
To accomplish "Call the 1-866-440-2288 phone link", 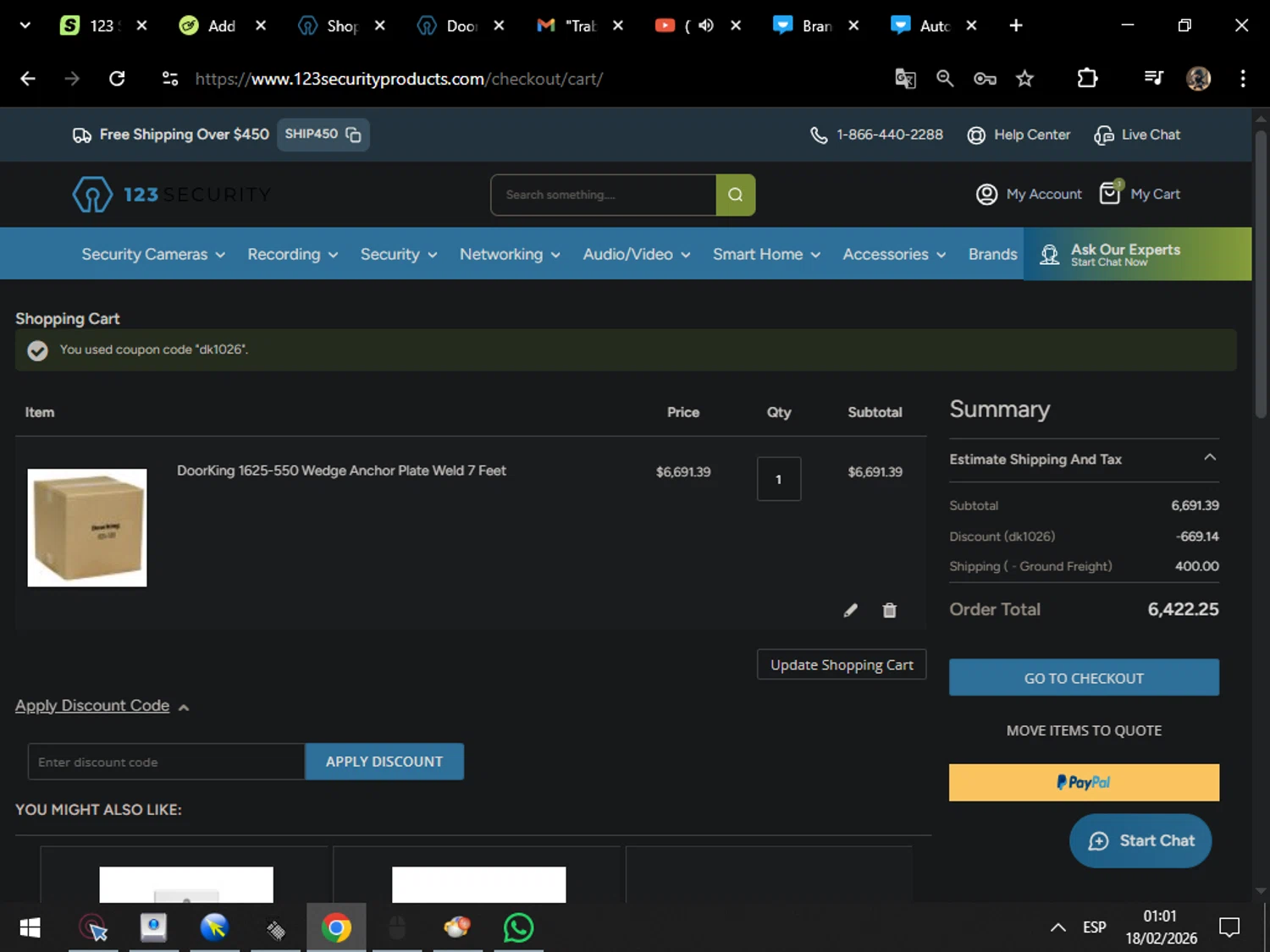I will [876, 135].
